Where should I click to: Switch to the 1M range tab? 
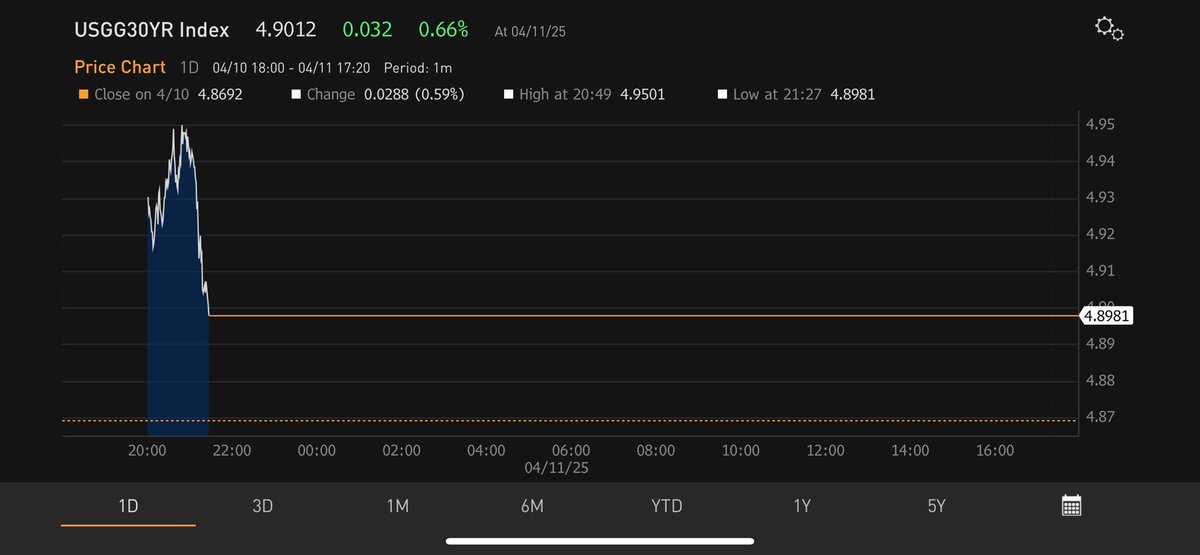397,506
